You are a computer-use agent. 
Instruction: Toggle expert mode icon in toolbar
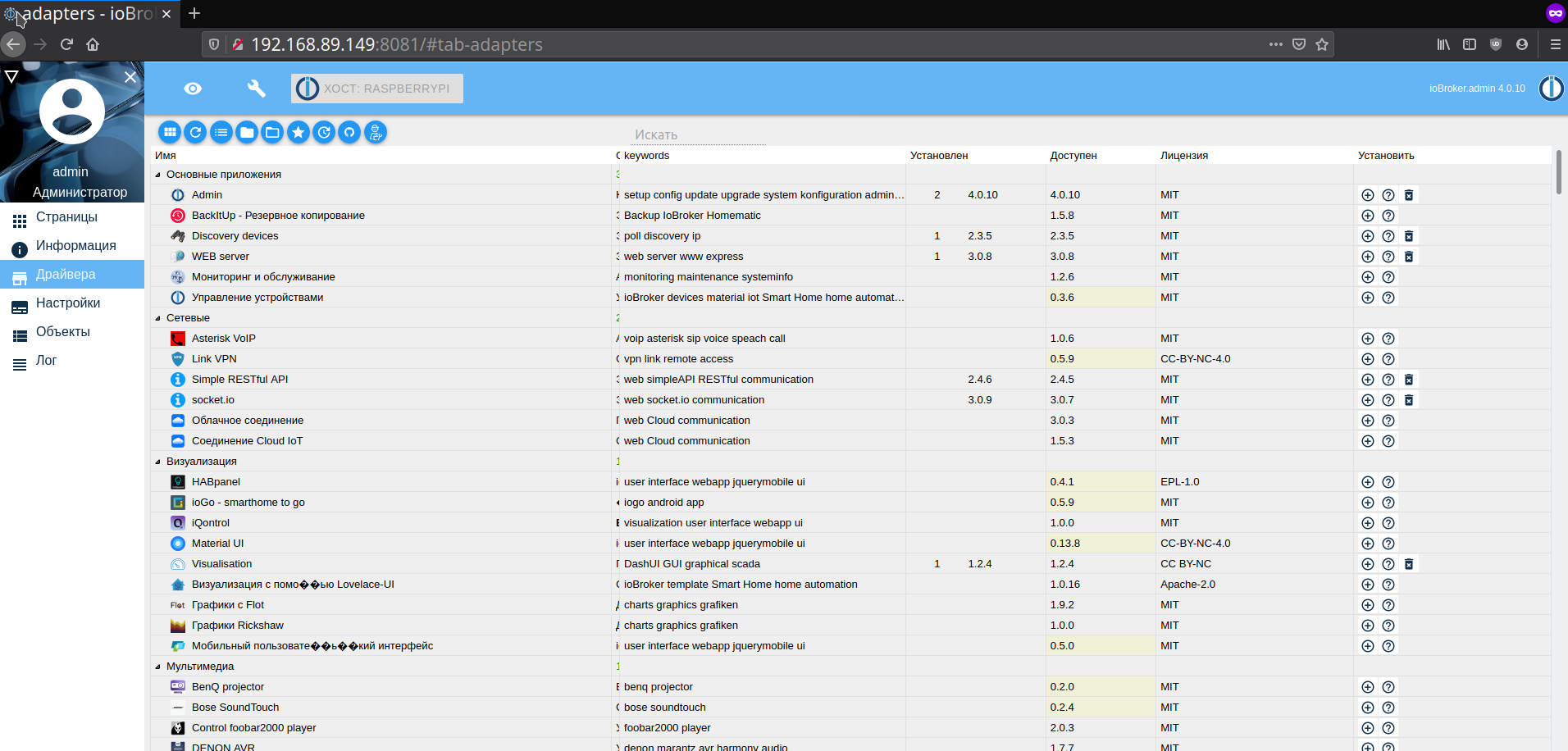click(376, 132)
